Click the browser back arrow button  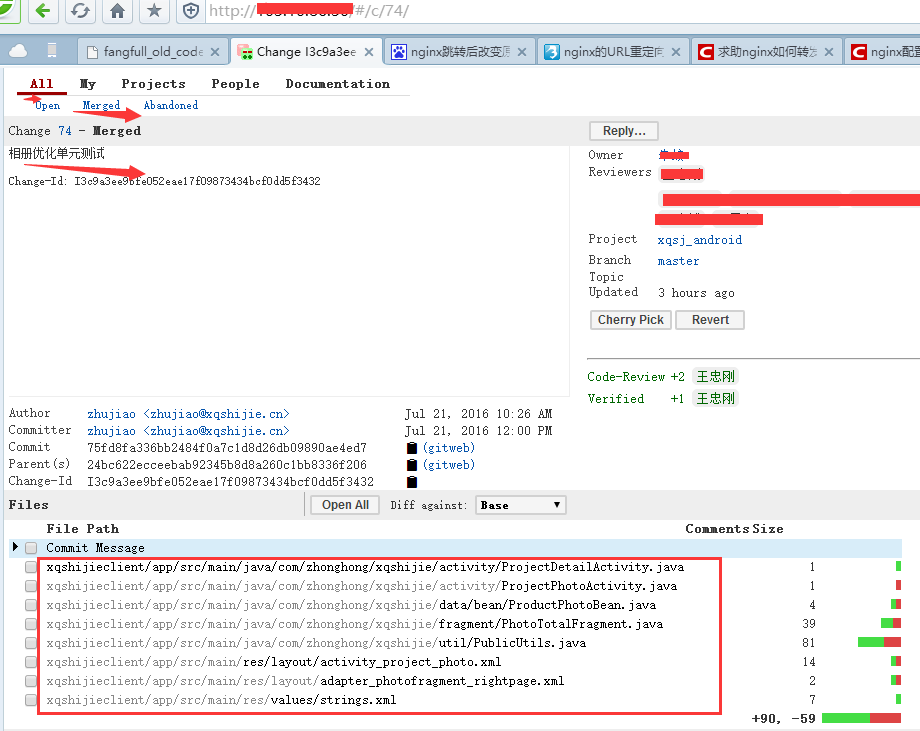point(42,11)
